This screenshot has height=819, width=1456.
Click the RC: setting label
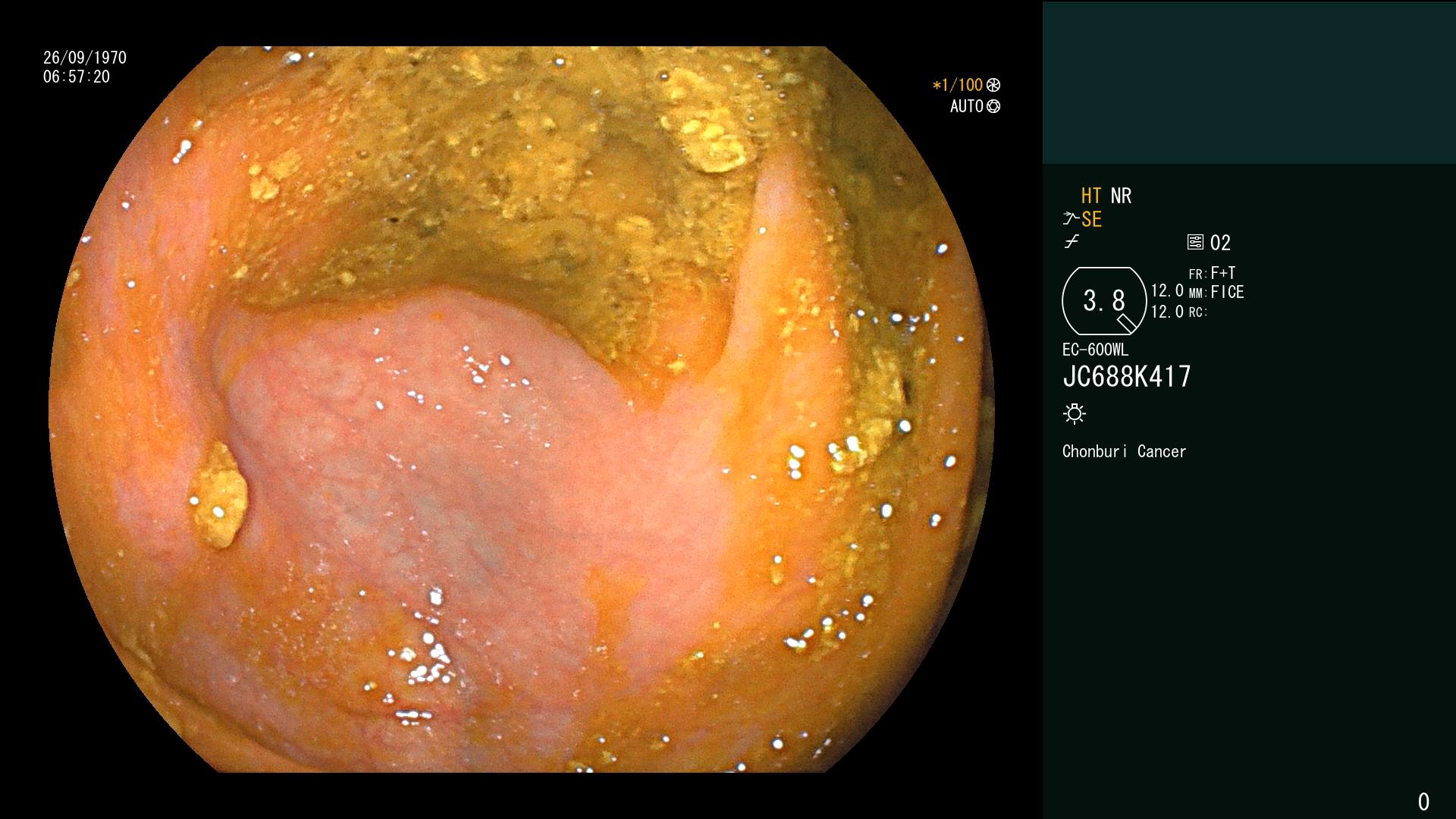1198,312
